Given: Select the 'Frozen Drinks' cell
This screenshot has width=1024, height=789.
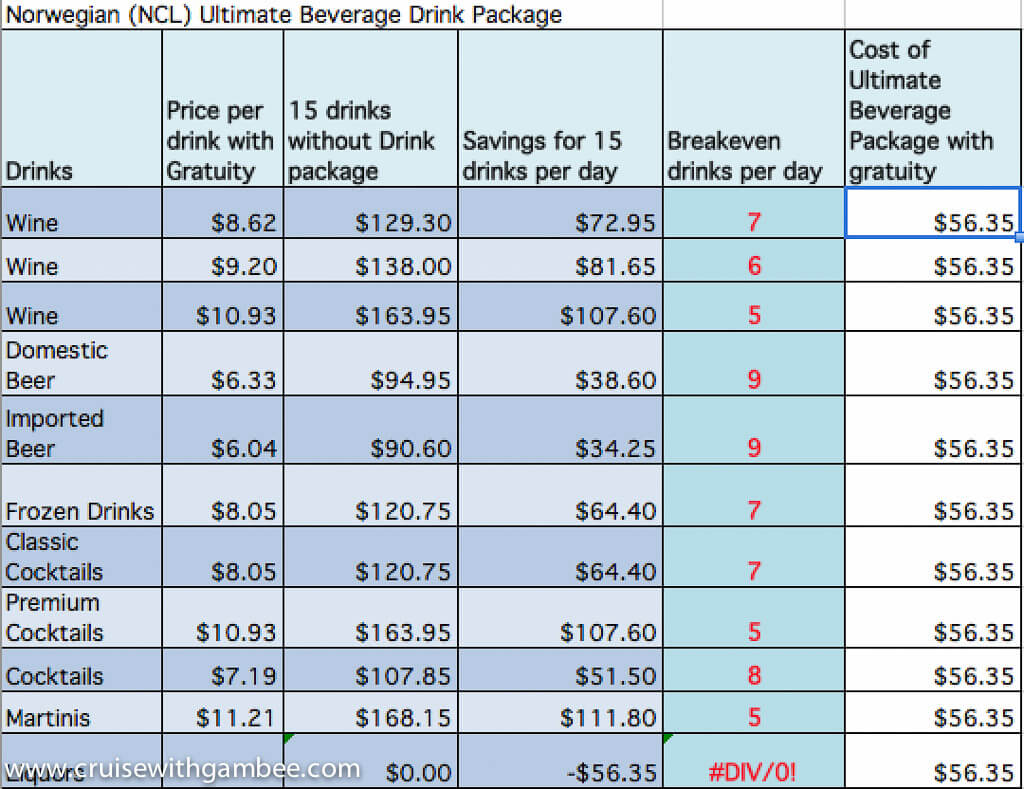Looking at the screenshot, I should (82, 495).
